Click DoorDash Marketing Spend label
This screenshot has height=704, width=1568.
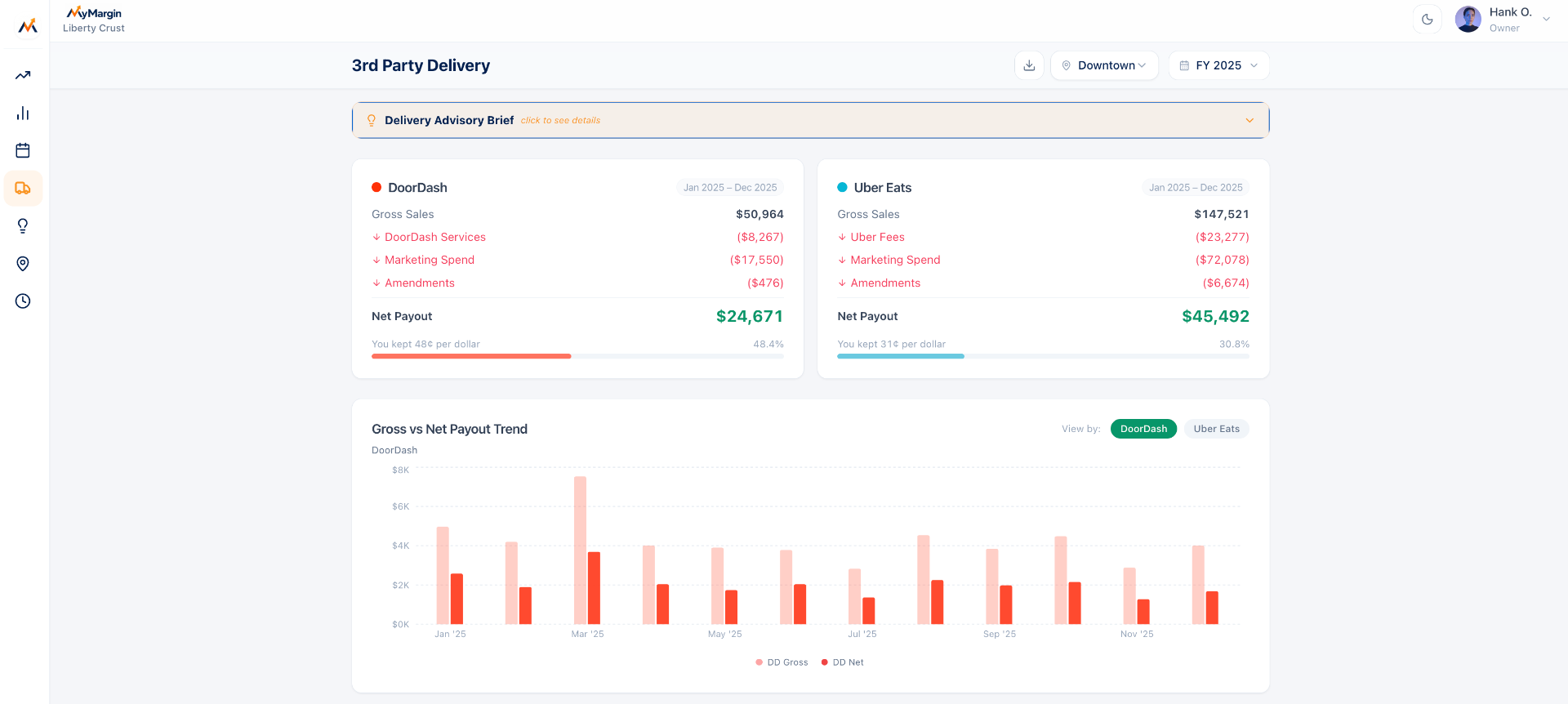tap(430, 260)
